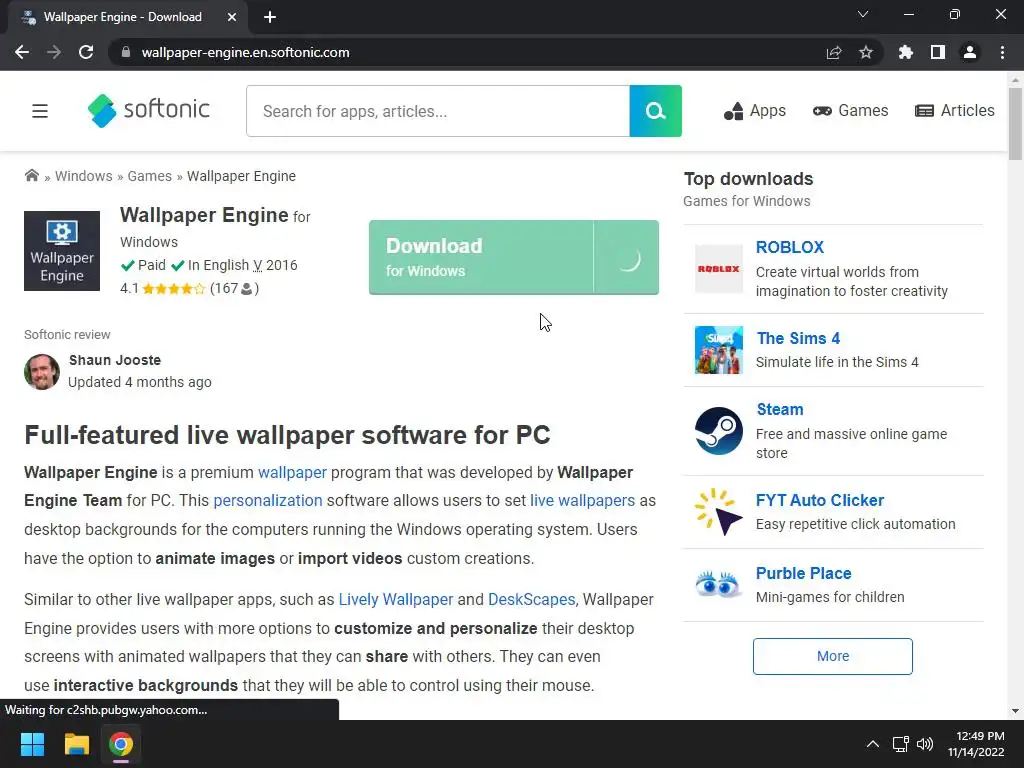Viewport: 1024px width, 768px height.
Task: Click the scrollbar down arrow
Action: (x=1015, y=711)
